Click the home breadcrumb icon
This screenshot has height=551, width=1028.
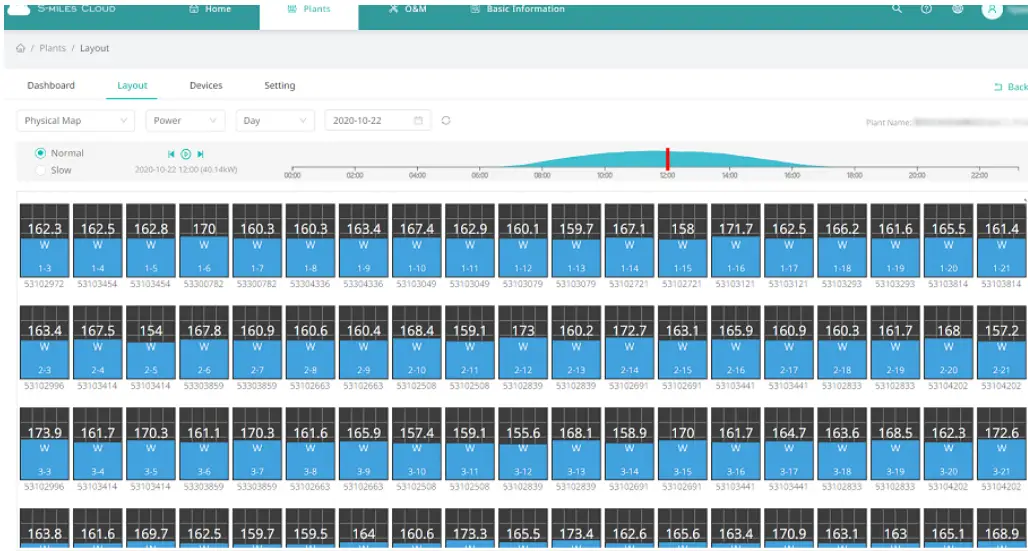21,48
